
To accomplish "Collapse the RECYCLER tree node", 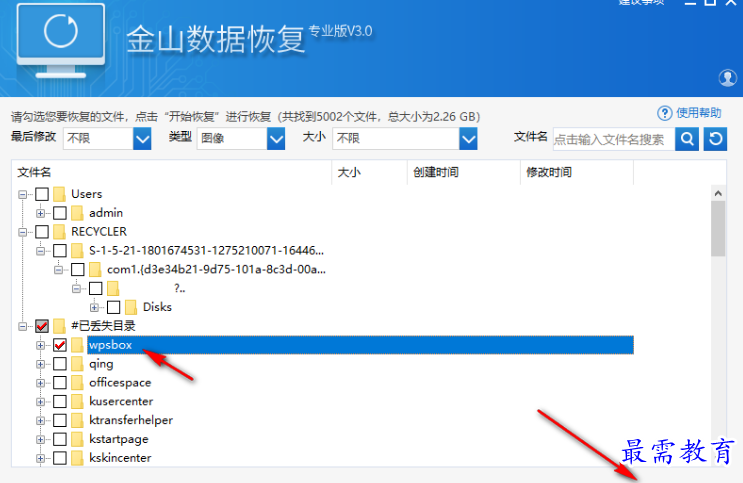I will point(22,232).
